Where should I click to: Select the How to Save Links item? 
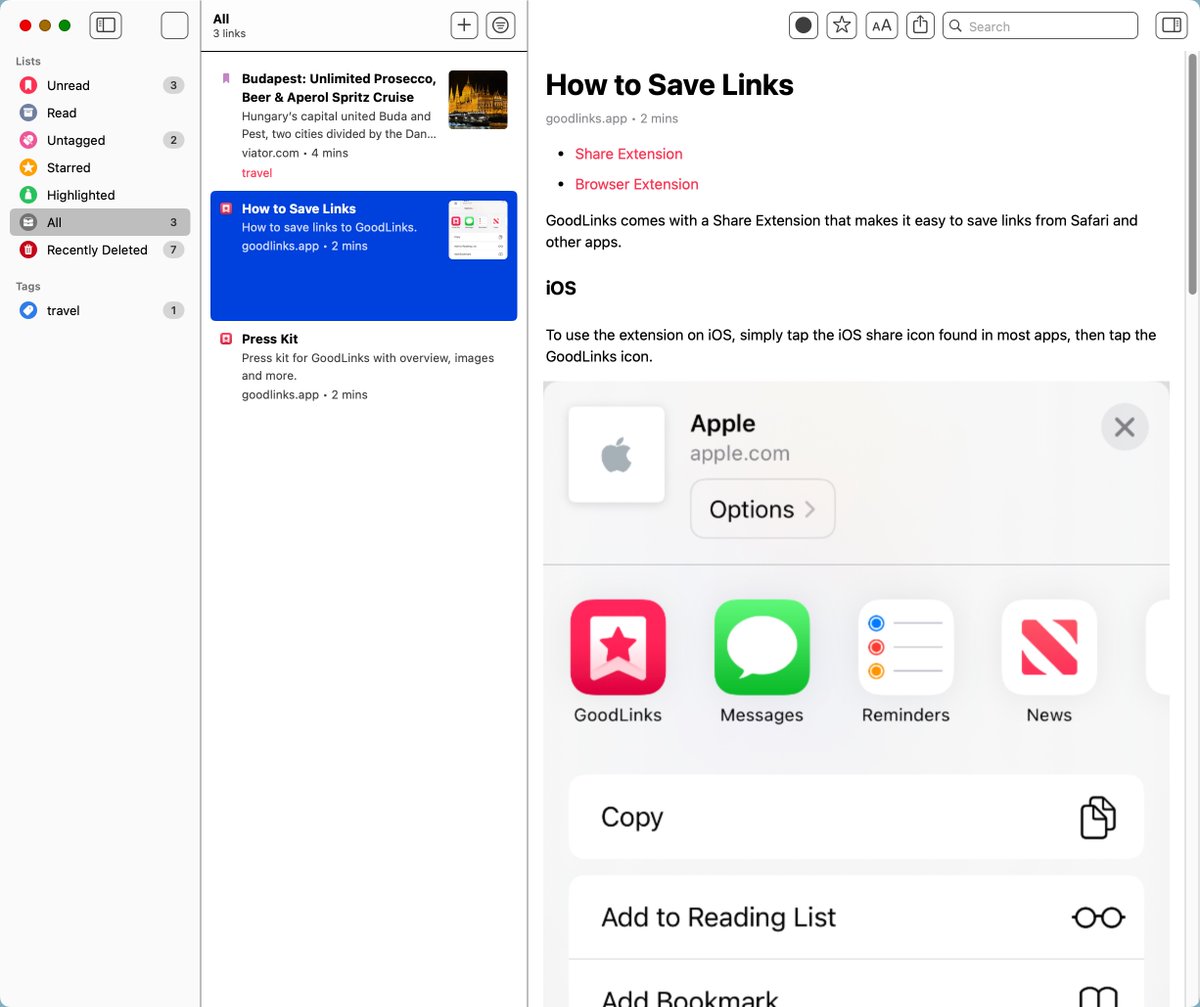pos(364,256)
